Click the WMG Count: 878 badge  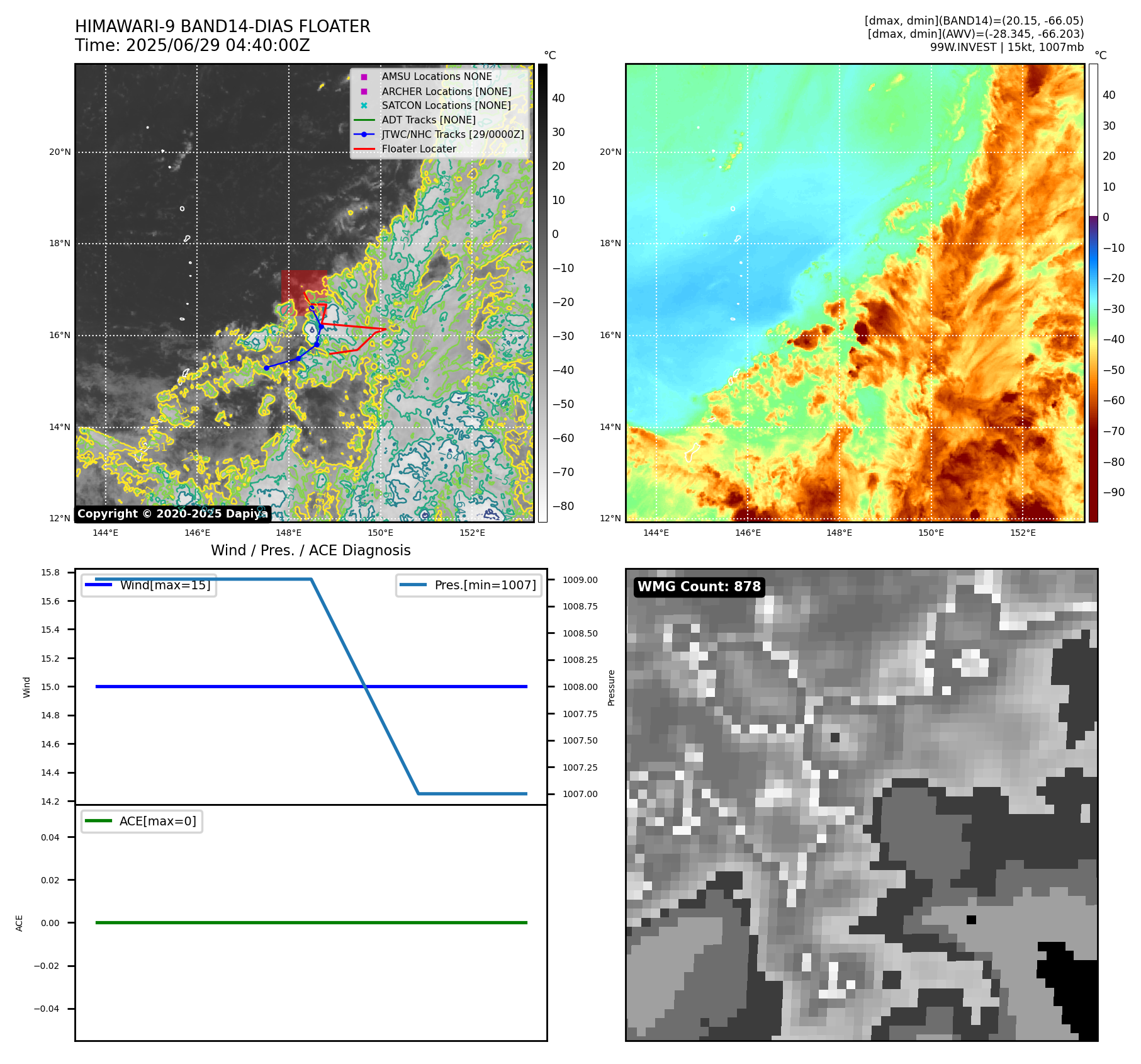click(x=699, y=587)
